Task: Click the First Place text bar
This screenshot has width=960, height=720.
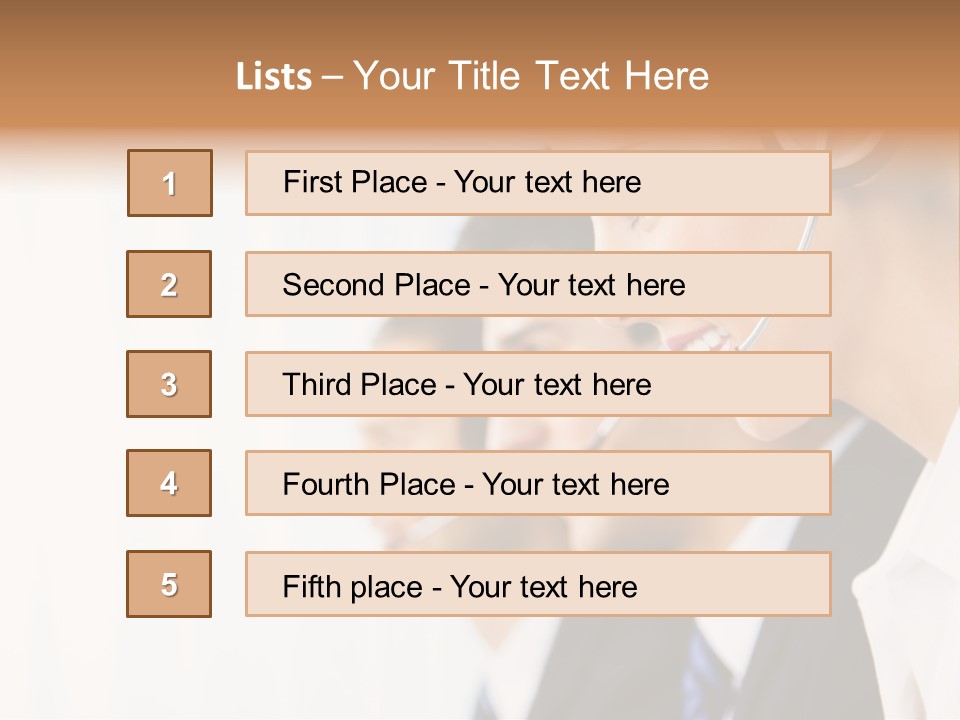Action: (x=538, y=183)
